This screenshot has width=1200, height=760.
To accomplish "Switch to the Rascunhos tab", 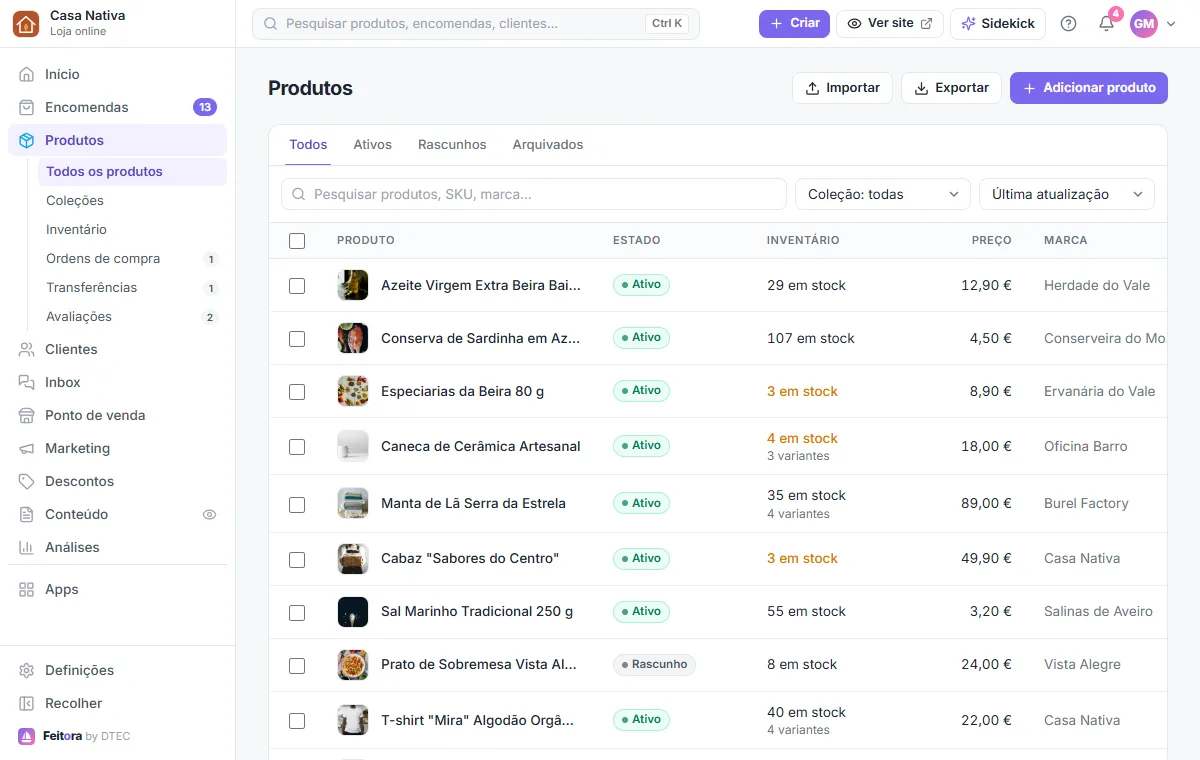I will (452, 144).
